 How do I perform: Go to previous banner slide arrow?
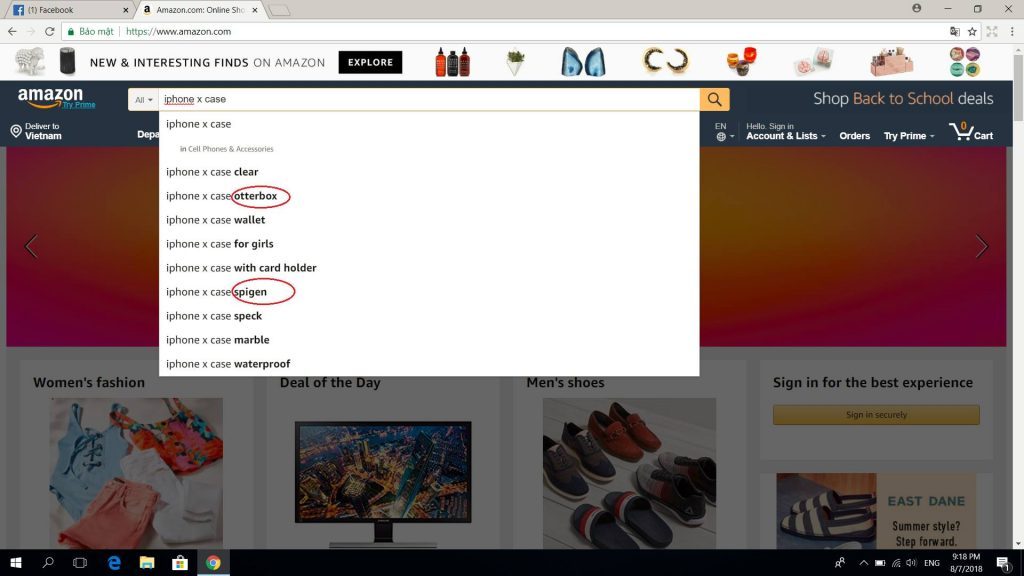(x=31, y=246)
